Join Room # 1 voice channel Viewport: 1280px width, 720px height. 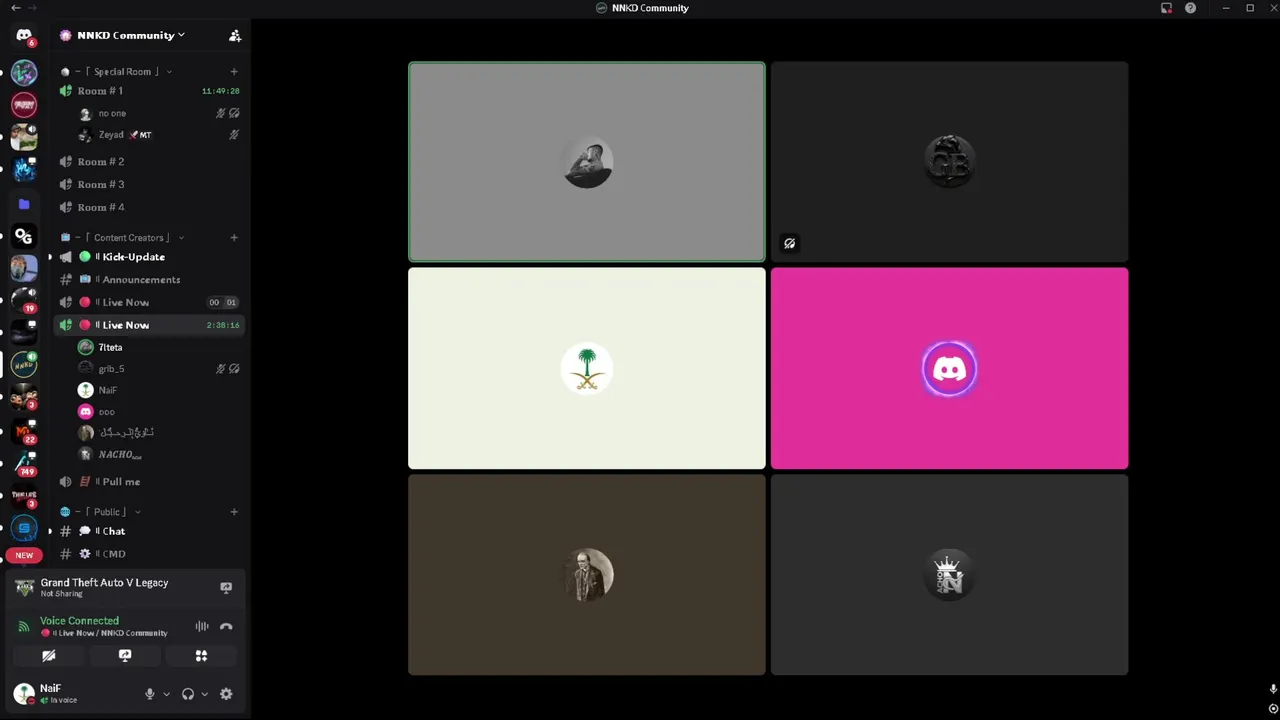(148, 91)
